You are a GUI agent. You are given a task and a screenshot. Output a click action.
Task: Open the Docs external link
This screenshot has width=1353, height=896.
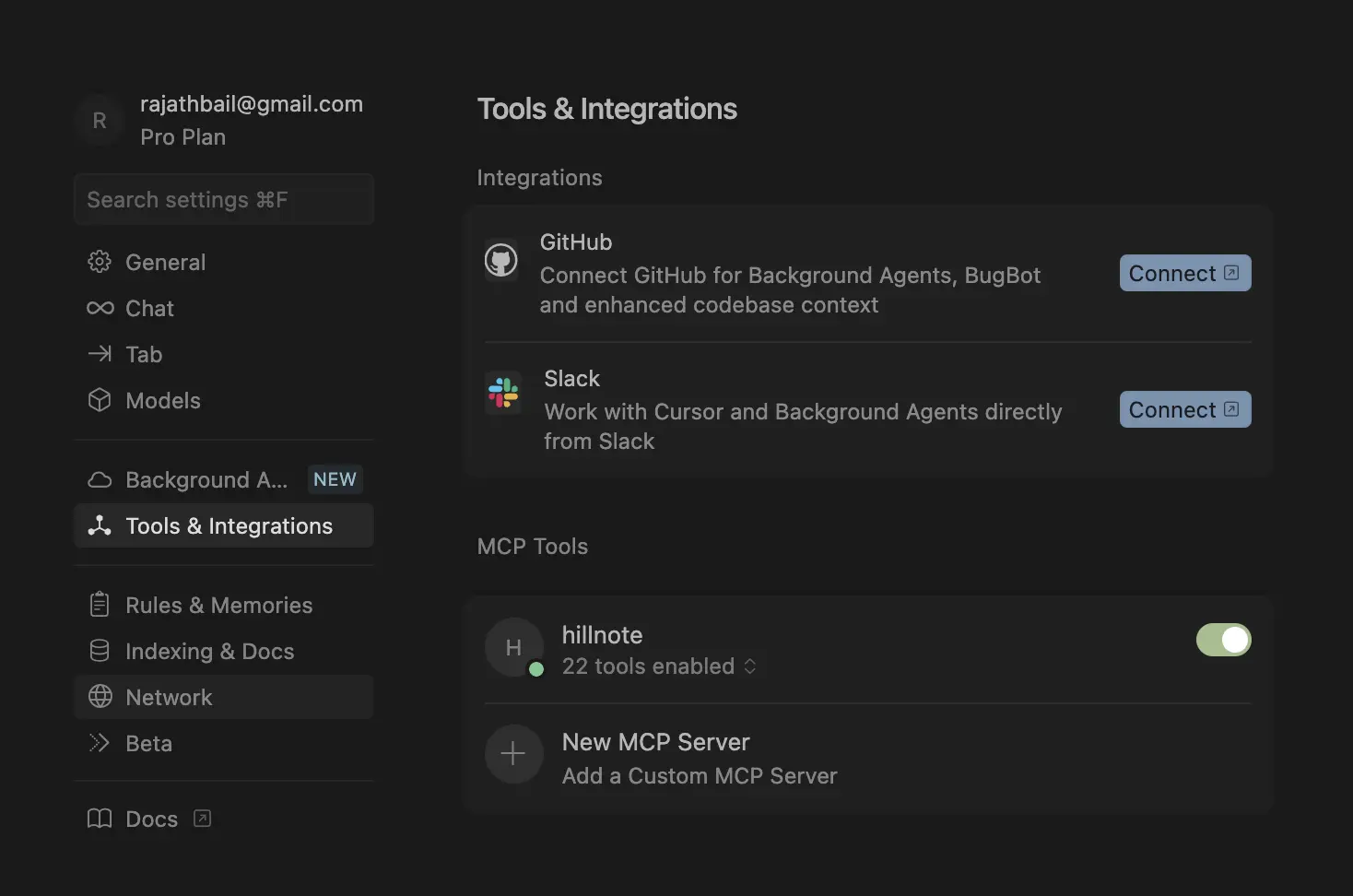point(150,819)
